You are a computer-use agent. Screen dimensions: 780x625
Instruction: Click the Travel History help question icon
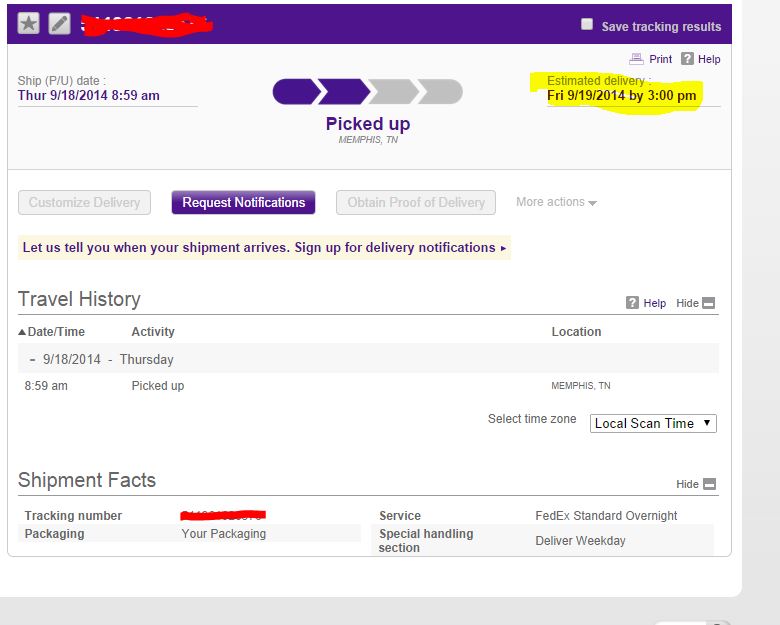[x=632, y=303]
